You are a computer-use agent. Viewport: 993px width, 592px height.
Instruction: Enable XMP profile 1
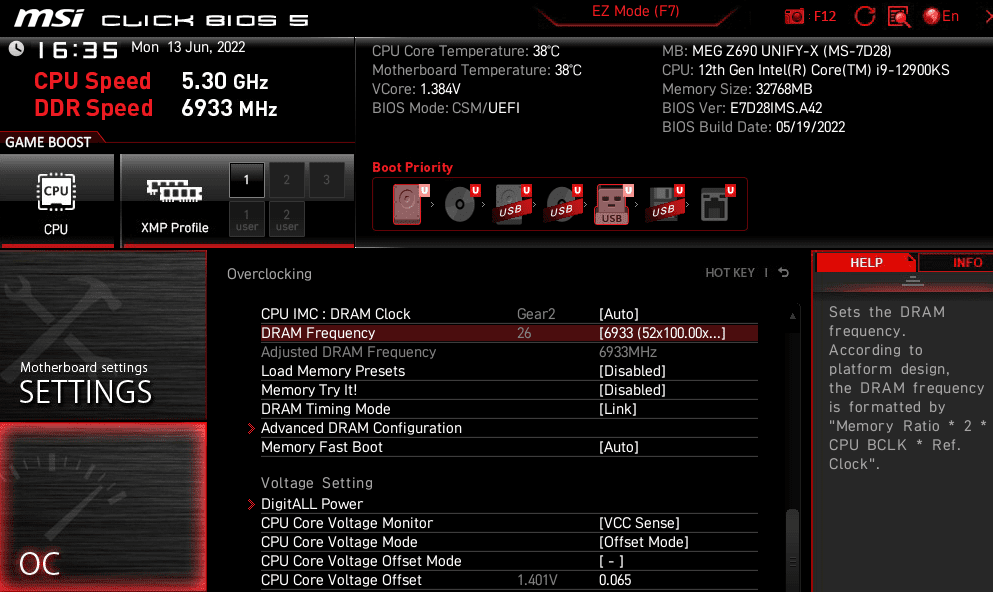coord(246,180)
